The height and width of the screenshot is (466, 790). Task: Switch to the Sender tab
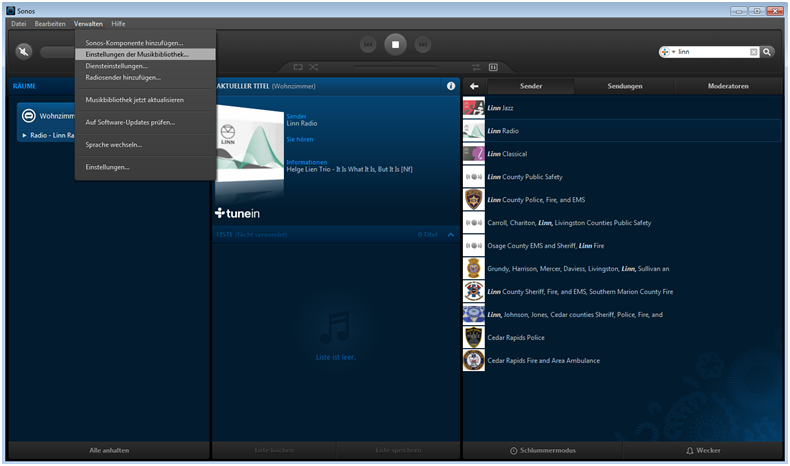[531, 86]
